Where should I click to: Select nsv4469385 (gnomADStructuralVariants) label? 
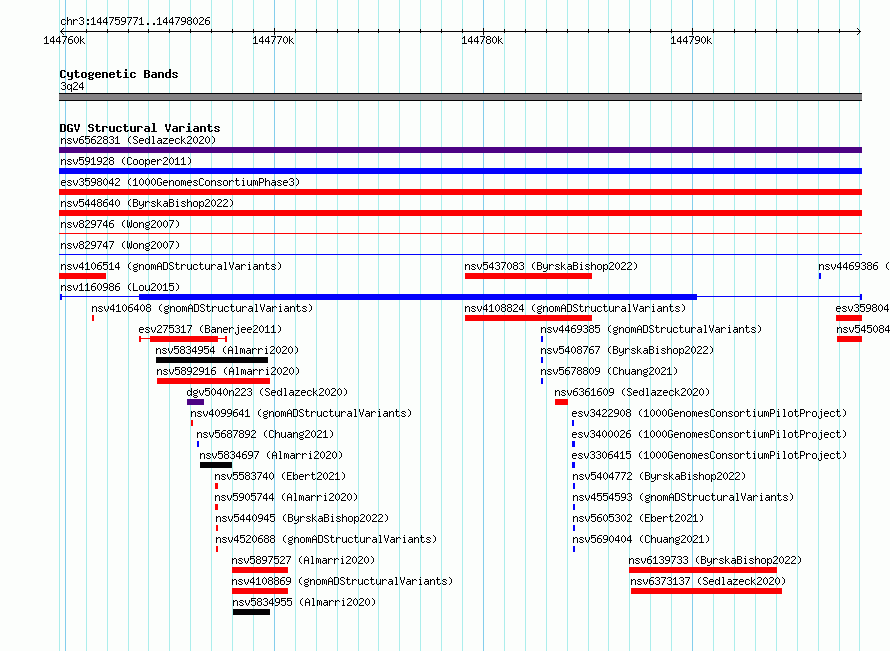coord(651,329)
